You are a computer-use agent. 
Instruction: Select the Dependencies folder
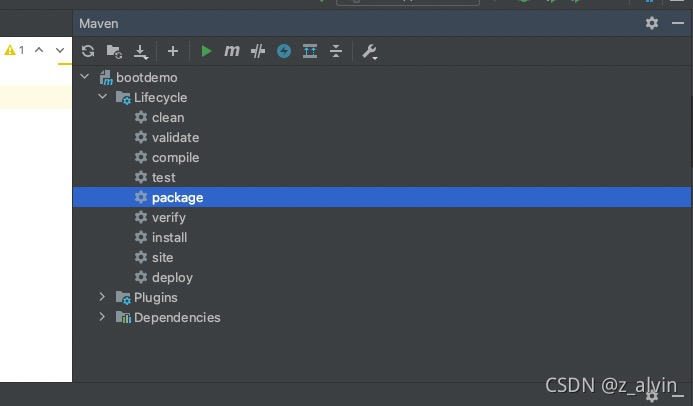click(x=177, y=318)
